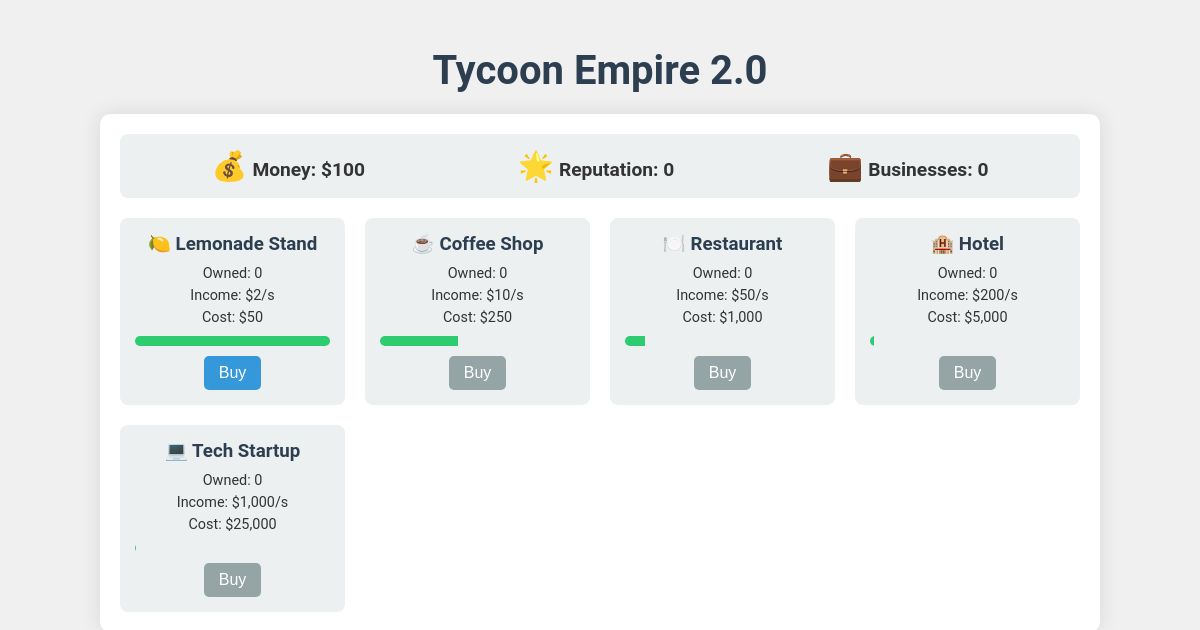The width and height of the screenshot is (1200, 630).
Task: Click the money bag icon in stats bar
Action: point(230,168)
